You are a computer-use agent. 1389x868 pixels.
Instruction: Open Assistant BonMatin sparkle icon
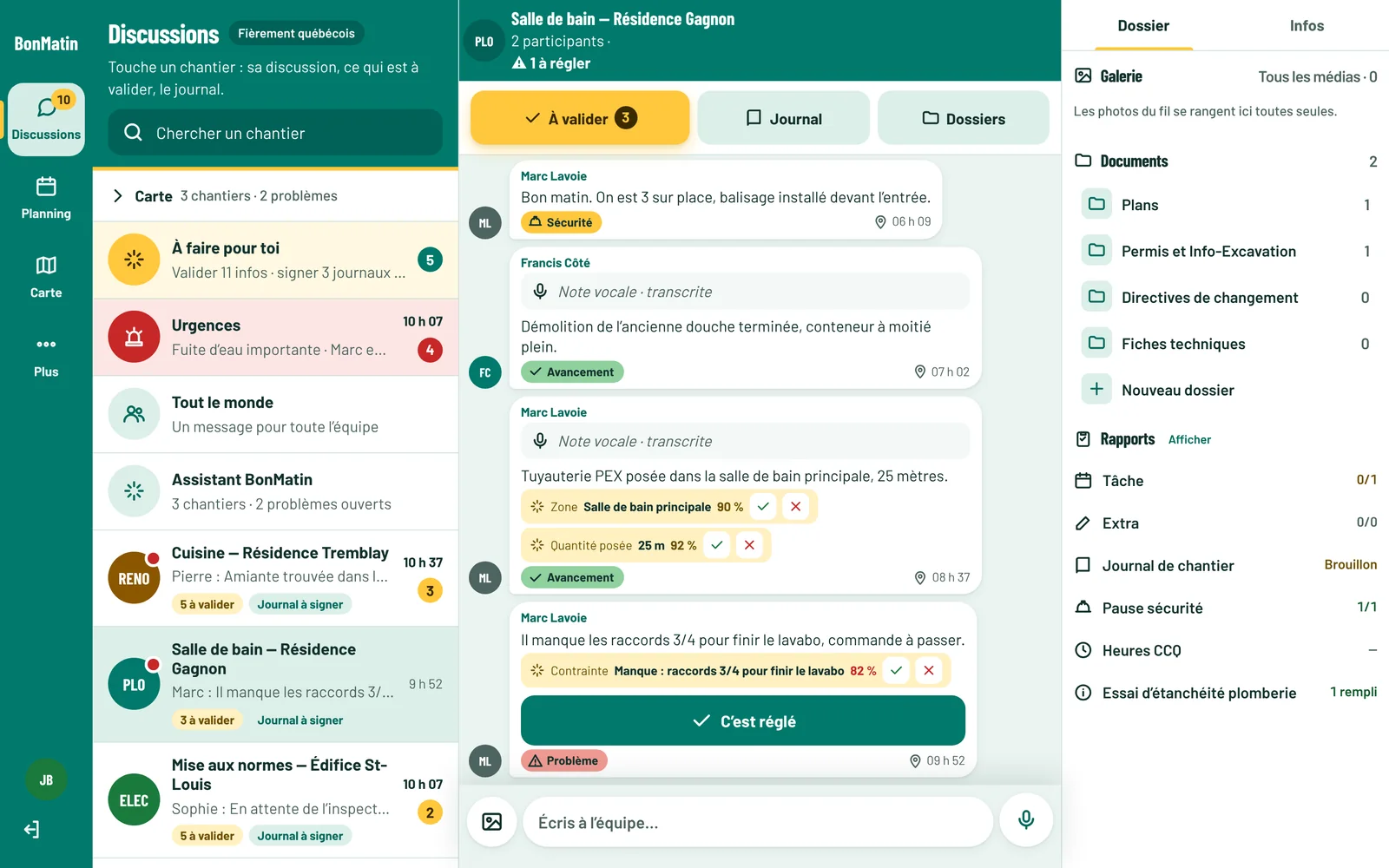pos(134,491)
